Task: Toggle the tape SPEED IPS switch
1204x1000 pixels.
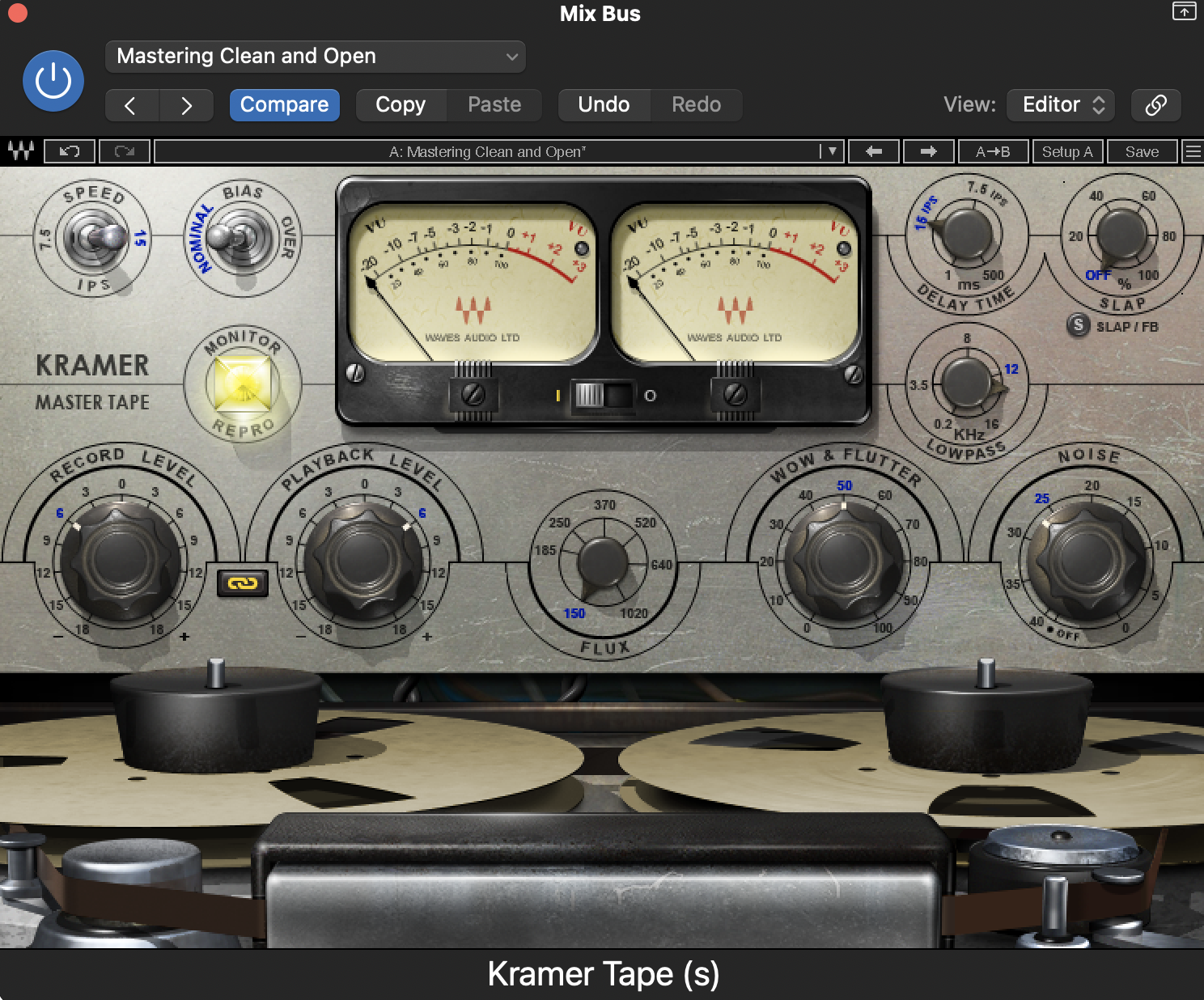Action: [95, 238]
